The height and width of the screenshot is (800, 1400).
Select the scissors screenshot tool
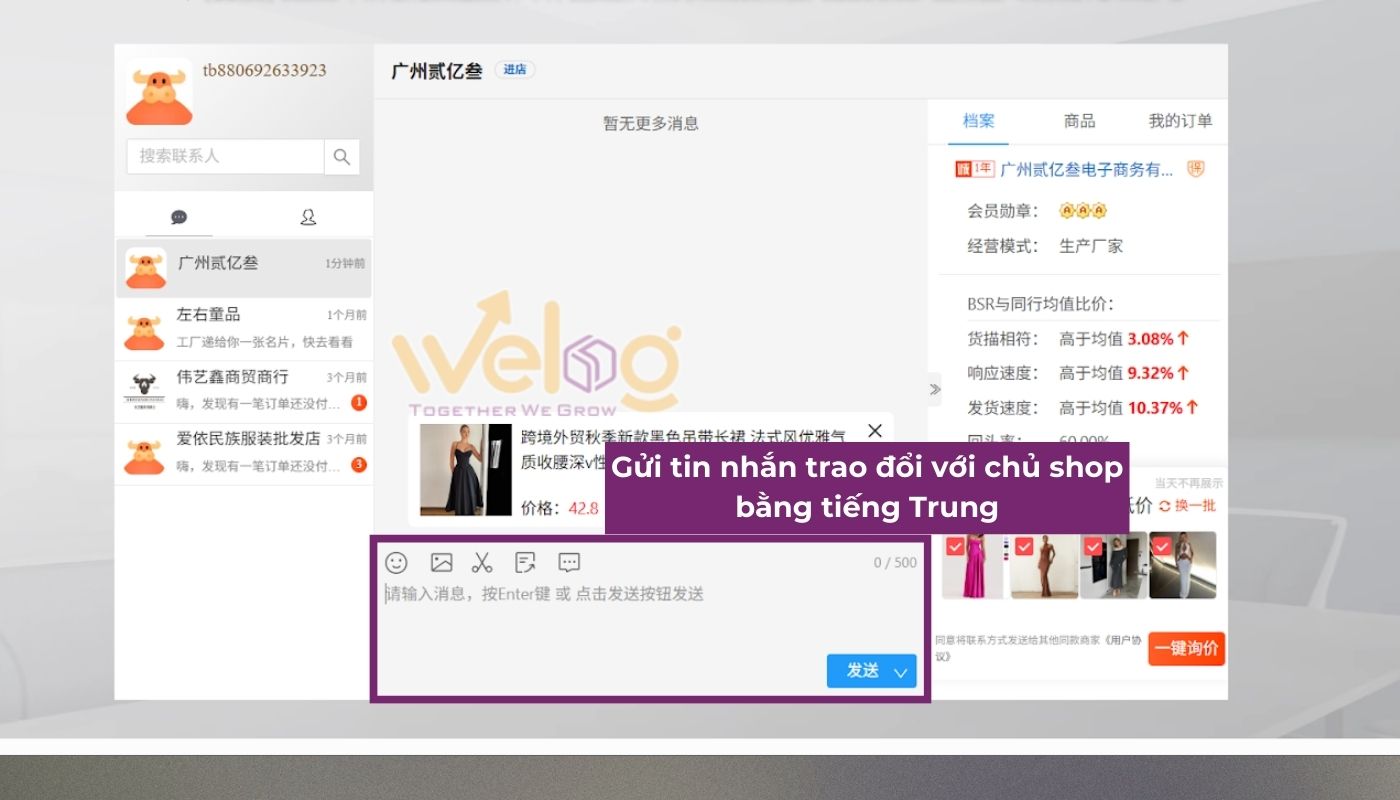[x=483, y=562]
